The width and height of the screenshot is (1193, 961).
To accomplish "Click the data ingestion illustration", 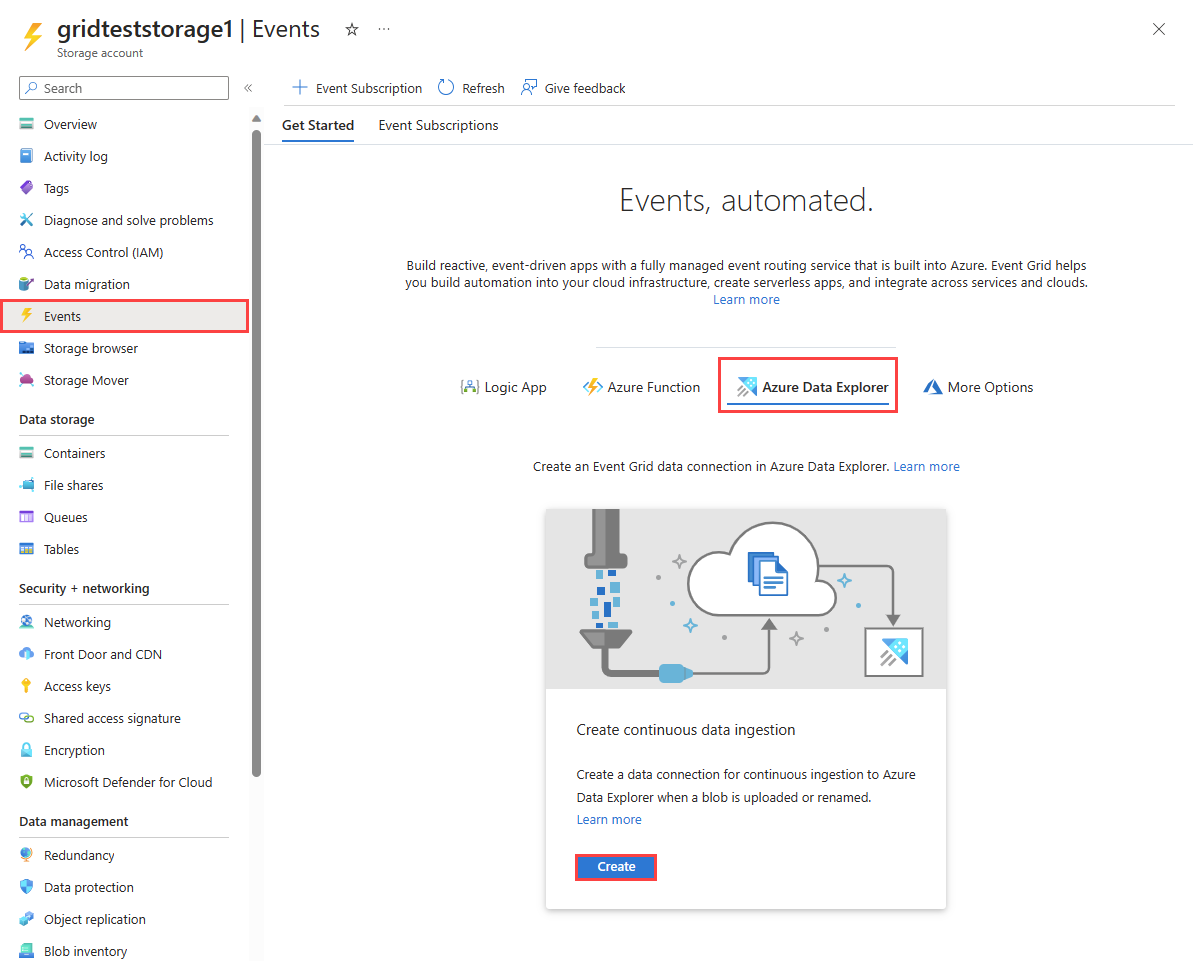I will (x=746, y=599).
